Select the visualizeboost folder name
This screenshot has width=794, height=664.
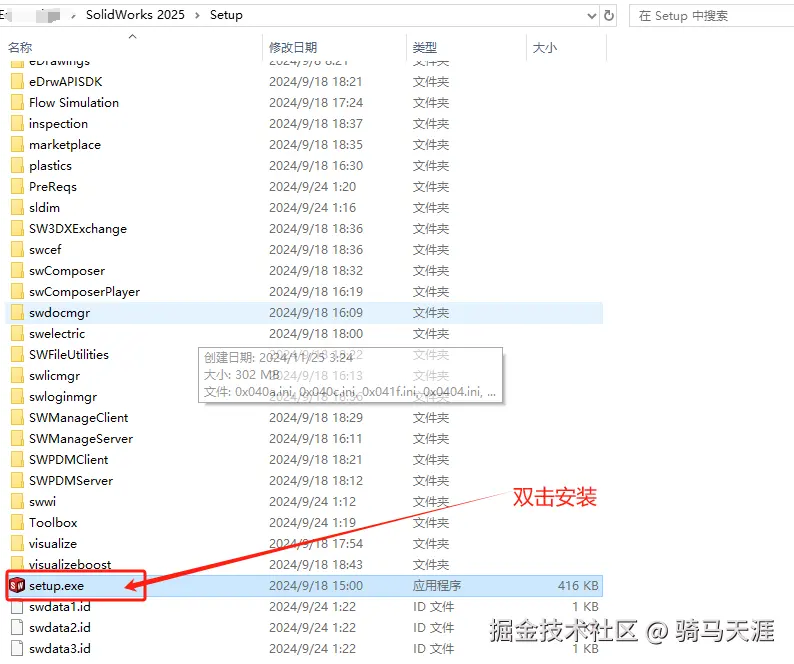(70, 565)
